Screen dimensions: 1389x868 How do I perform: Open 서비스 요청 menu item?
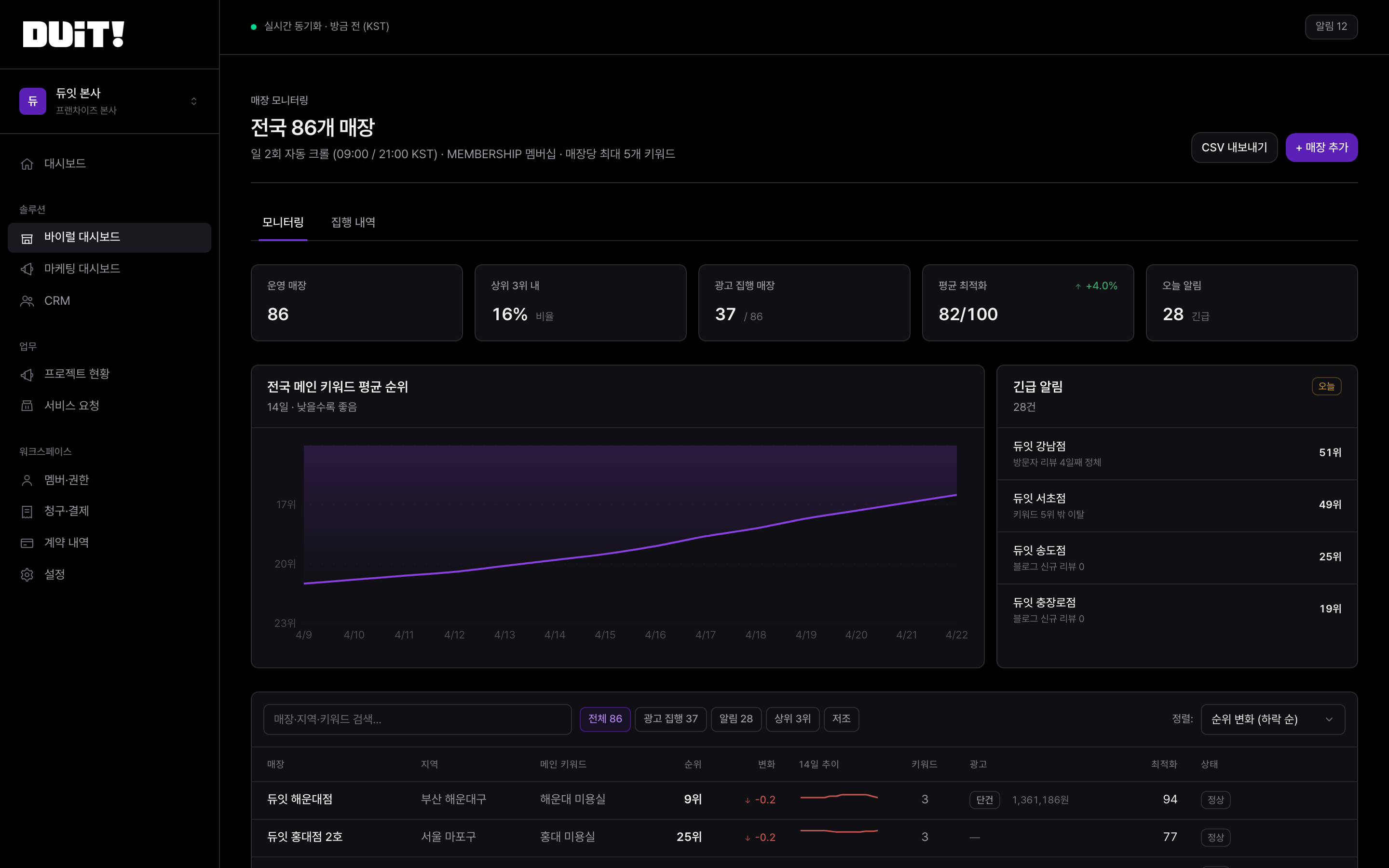pyautogui.click(x=109, y=406)
